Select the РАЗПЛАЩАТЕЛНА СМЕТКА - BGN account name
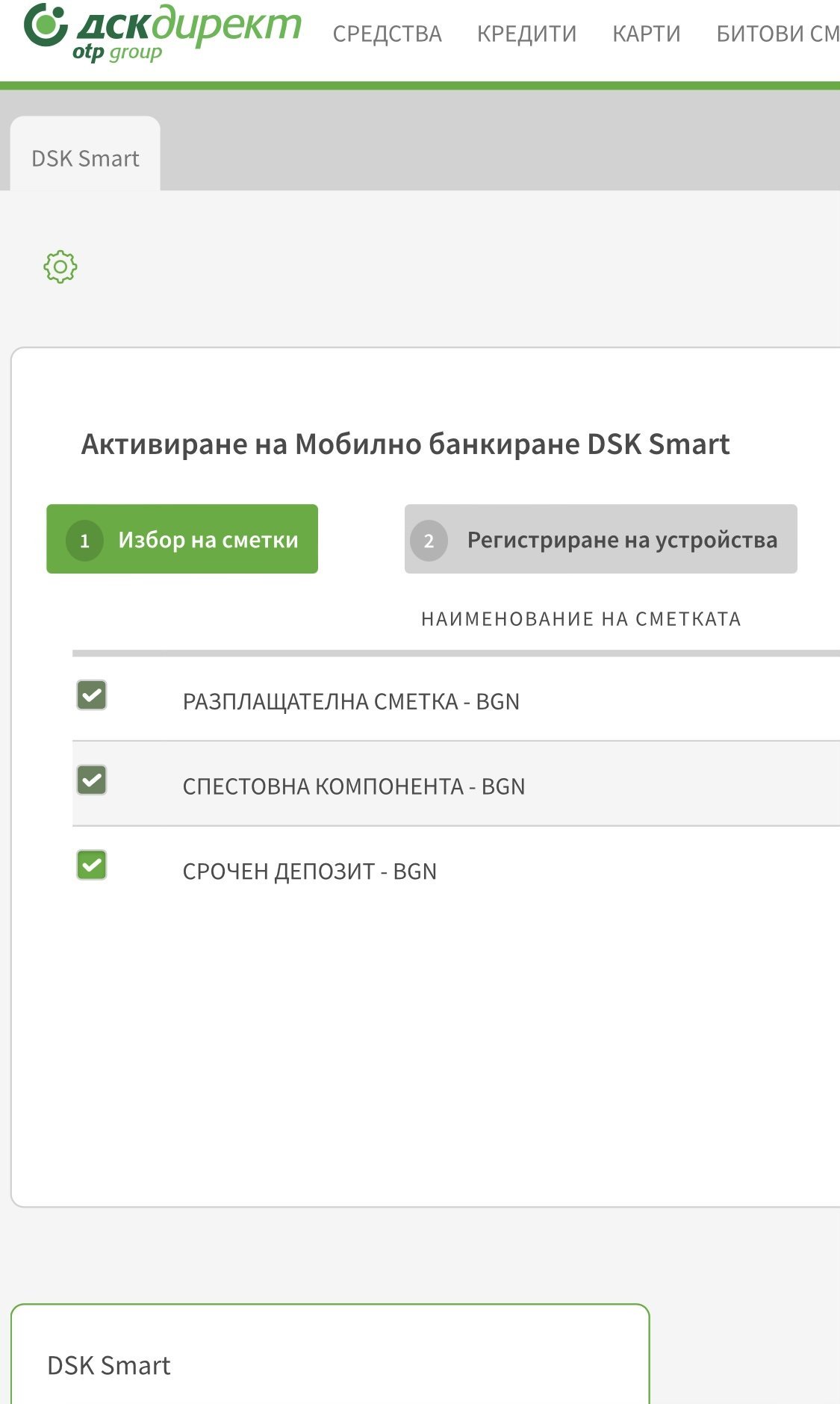This screenshot has height=1404, width=840. pyautogui.click(x=351, y=702)
